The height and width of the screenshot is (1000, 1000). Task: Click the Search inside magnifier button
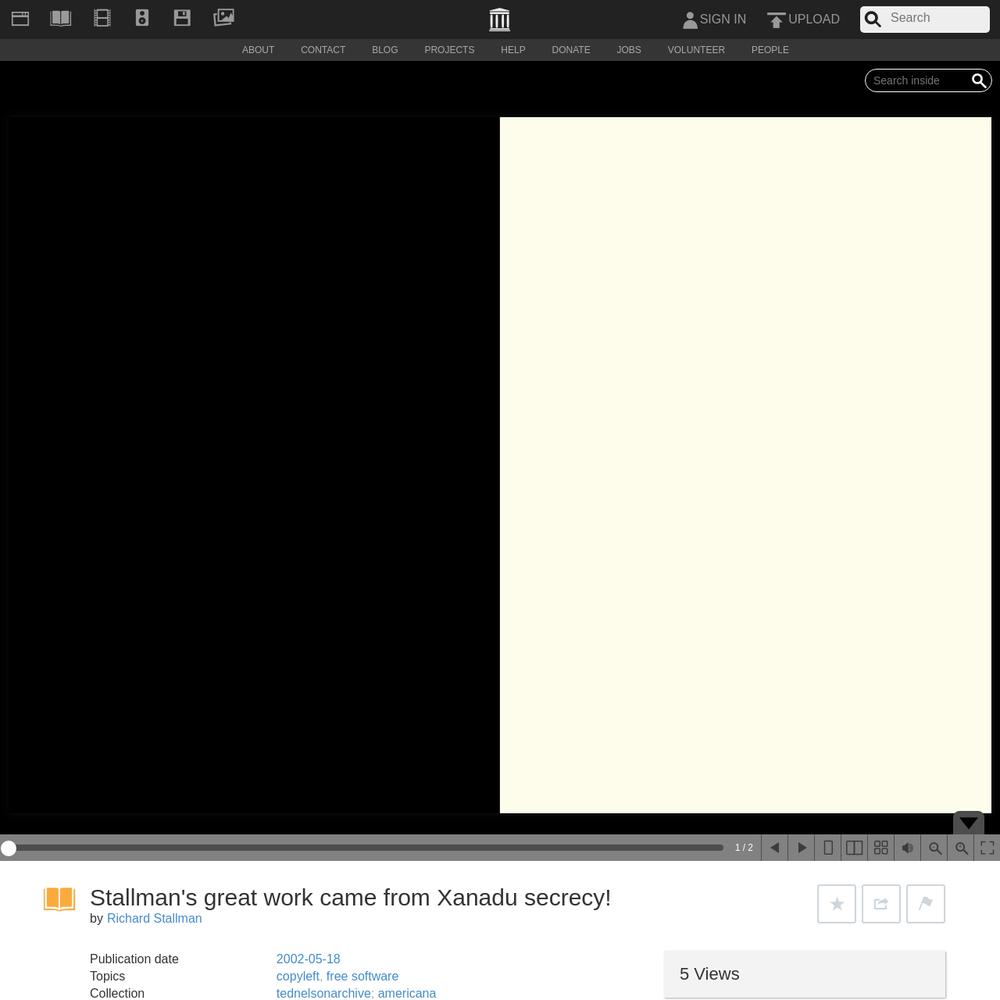[x=979, y=80]
